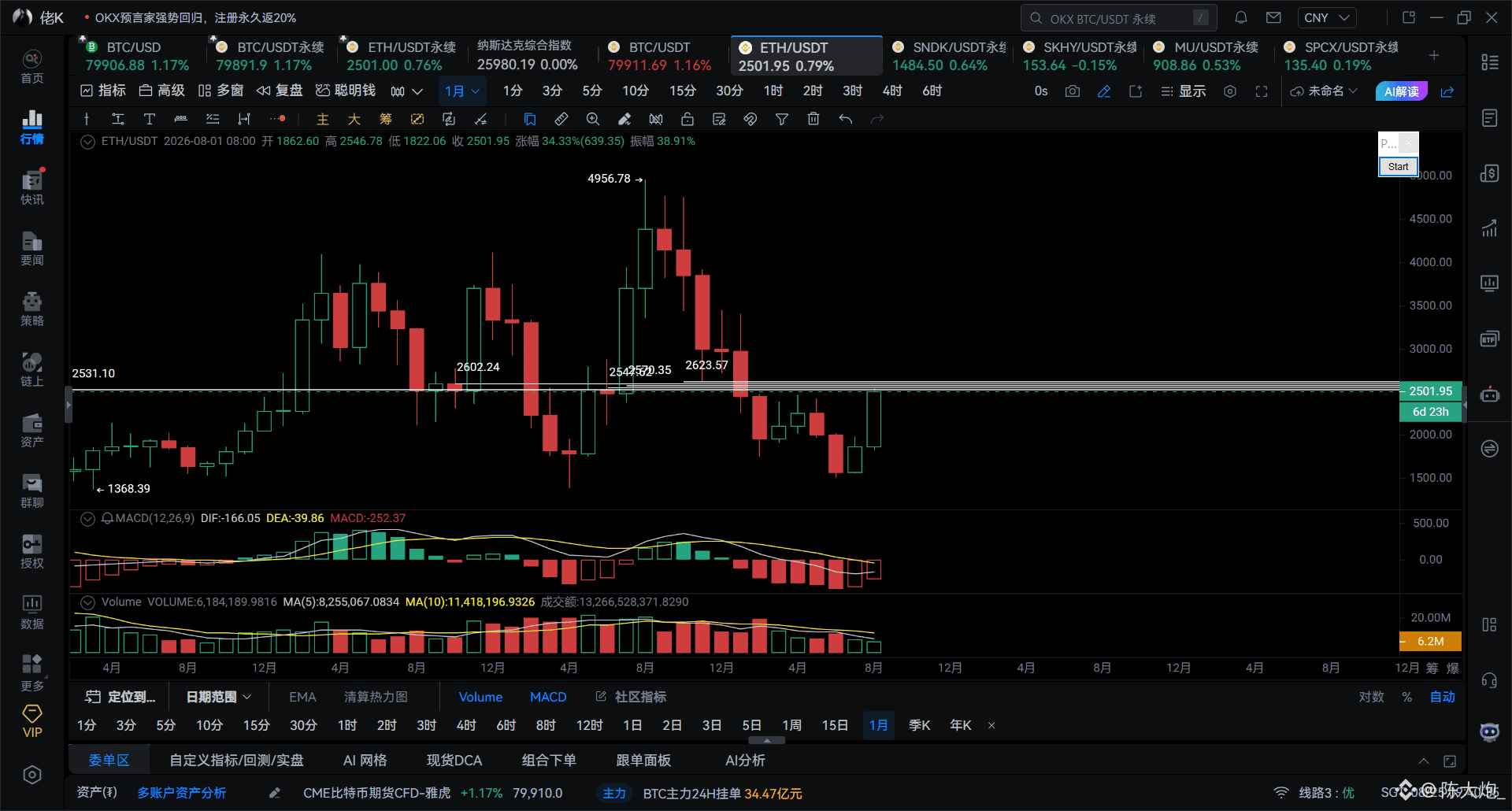The height and width of the screenshot is (811, 1512).
Task: Toggle the % percent scale option
Action: (1406, 697)
